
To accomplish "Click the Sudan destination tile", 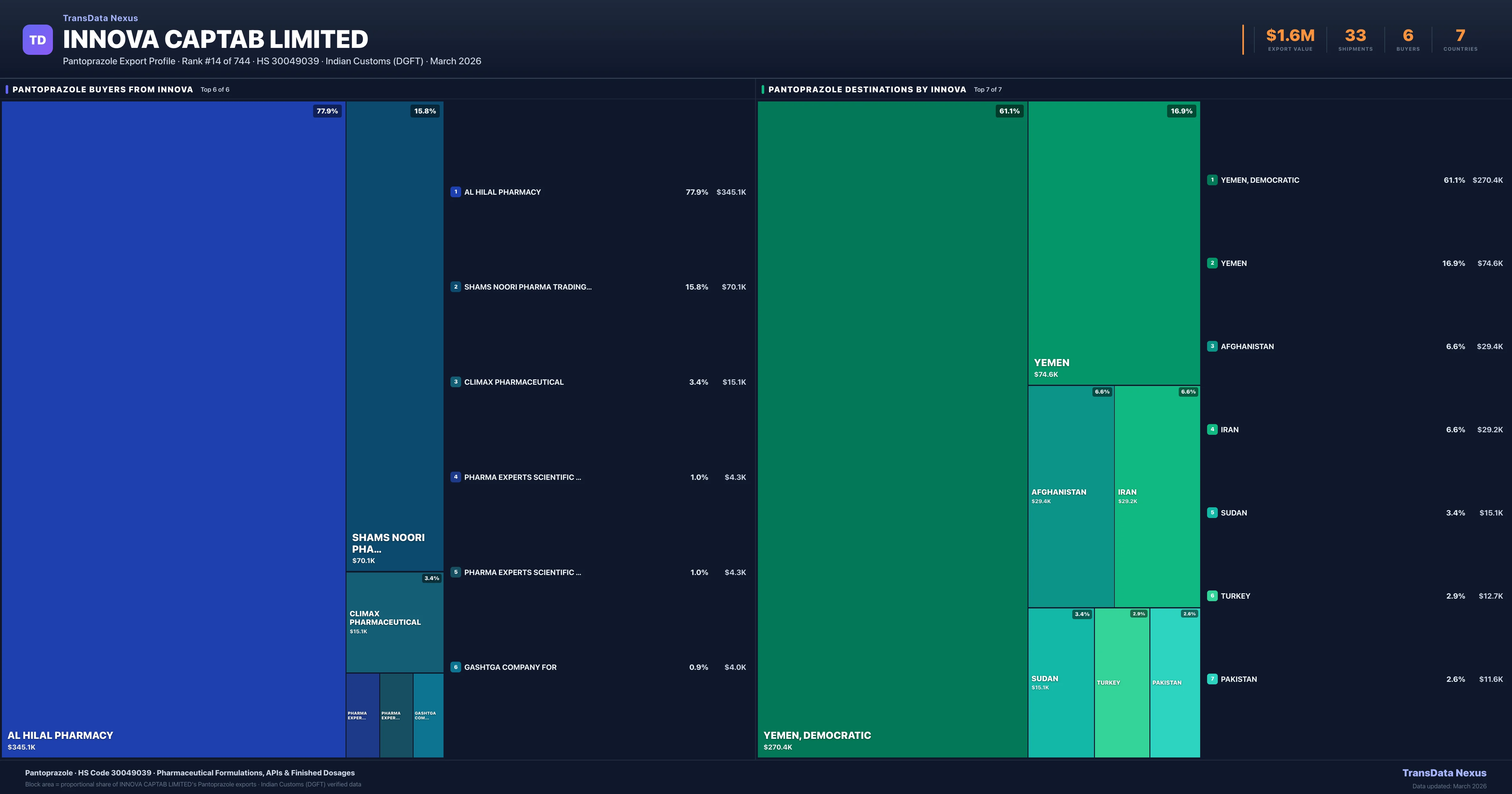I will 1061,682.
